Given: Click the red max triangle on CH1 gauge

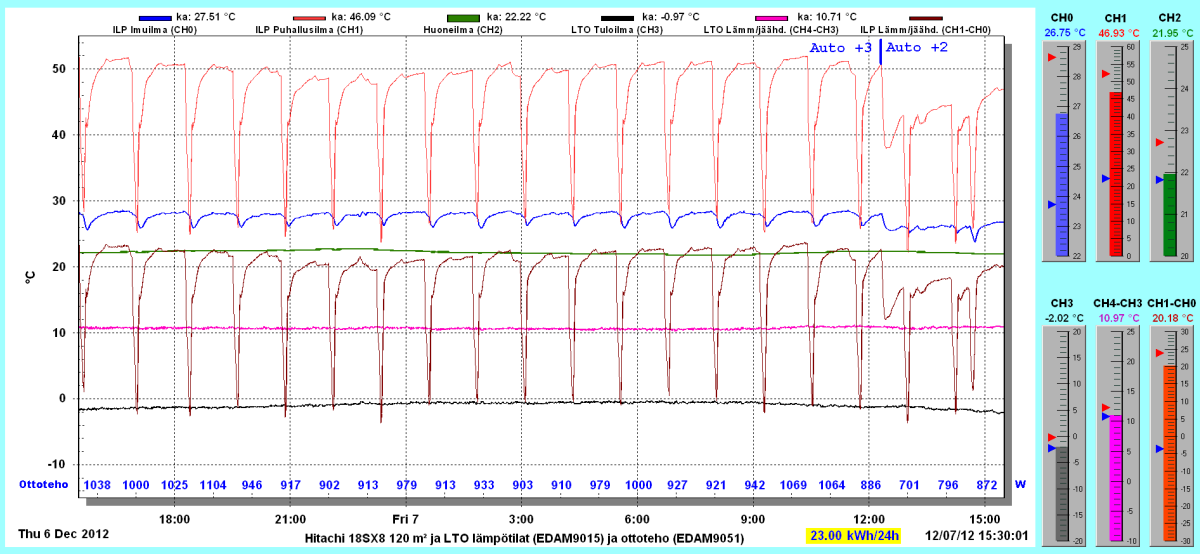Looking at the screenshot, I should (1105, 74).
